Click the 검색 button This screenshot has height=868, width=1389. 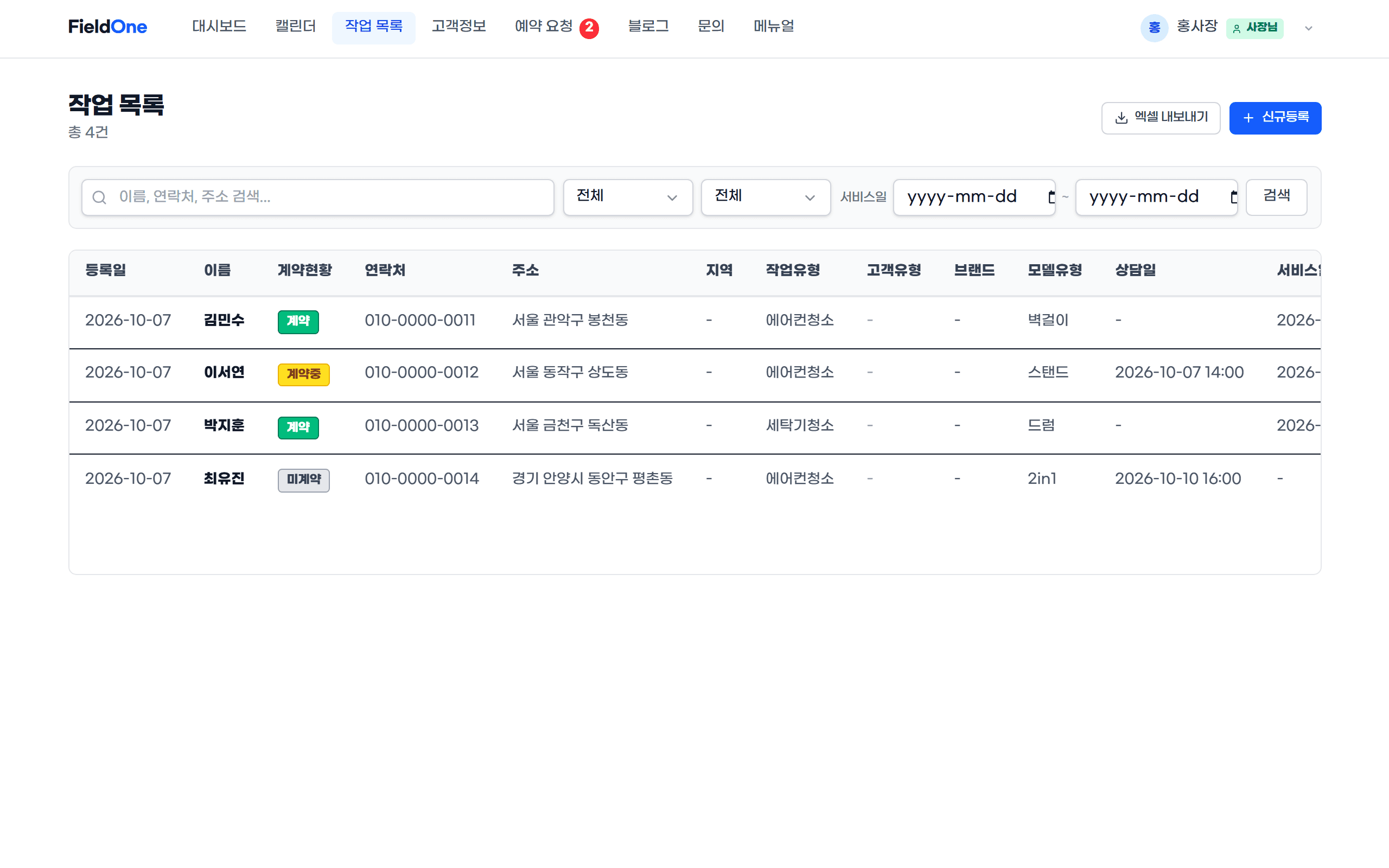click(x=1277, y=197)
